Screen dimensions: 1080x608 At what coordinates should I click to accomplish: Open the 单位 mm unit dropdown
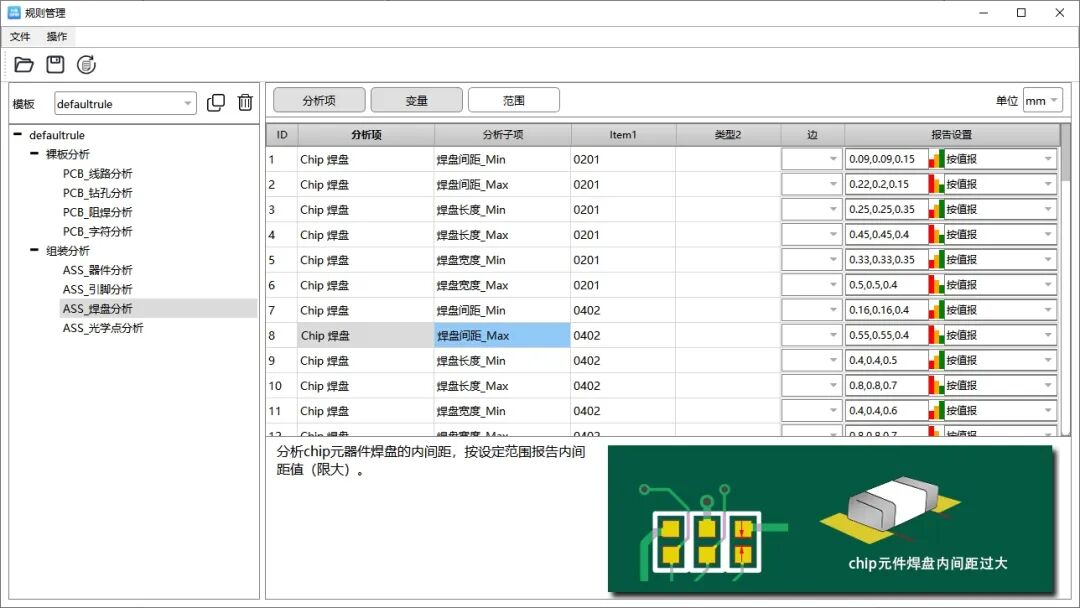[1042, 101]
